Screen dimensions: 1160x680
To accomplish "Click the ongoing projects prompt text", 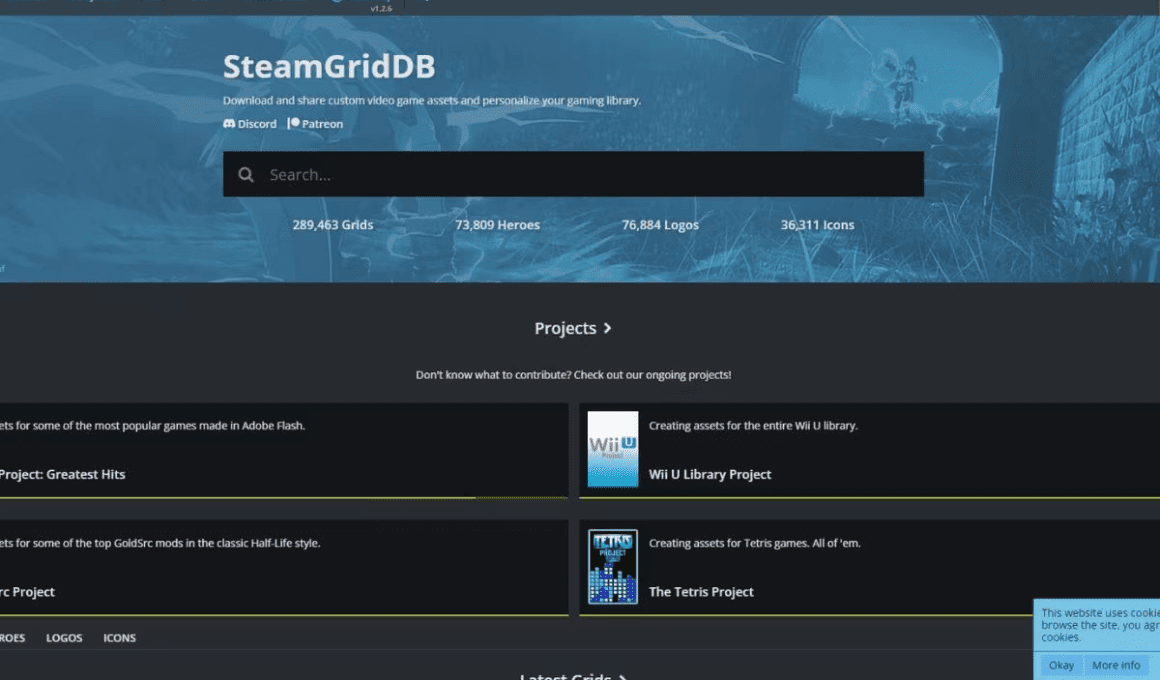I will click(x=573, y=375).
